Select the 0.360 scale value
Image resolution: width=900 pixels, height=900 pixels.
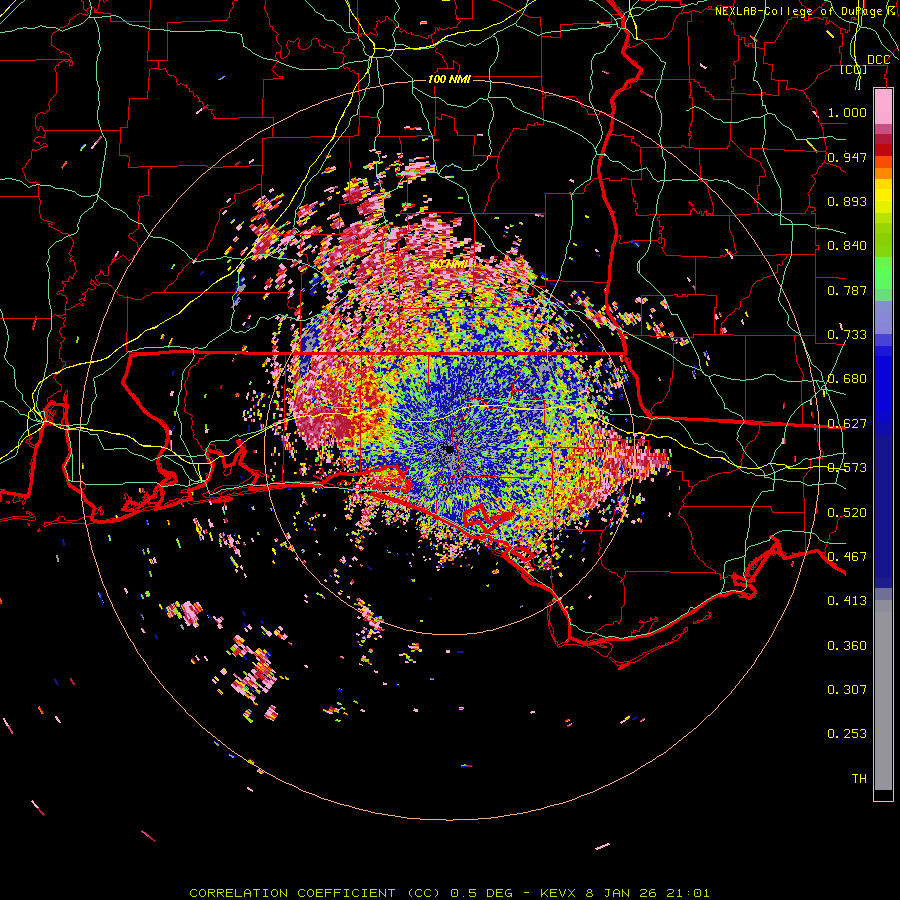pos(847,646)
